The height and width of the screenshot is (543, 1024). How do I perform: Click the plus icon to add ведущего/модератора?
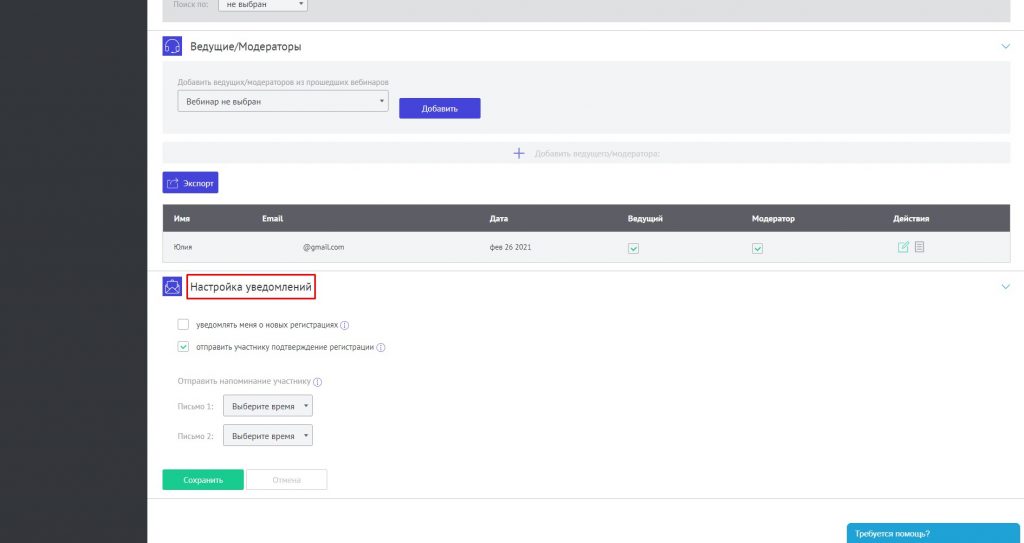coord(518,153)
